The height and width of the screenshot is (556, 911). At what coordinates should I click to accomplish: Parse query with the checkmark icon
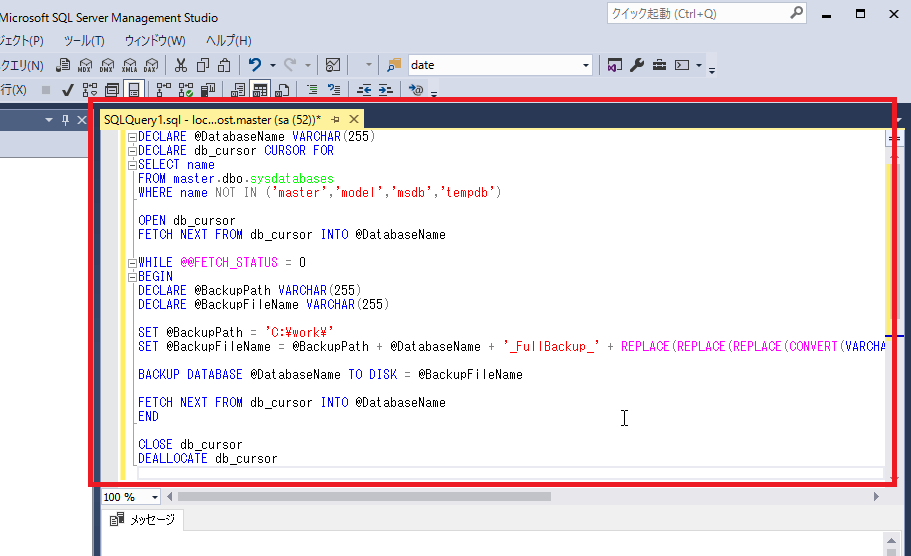coord(67,90)
